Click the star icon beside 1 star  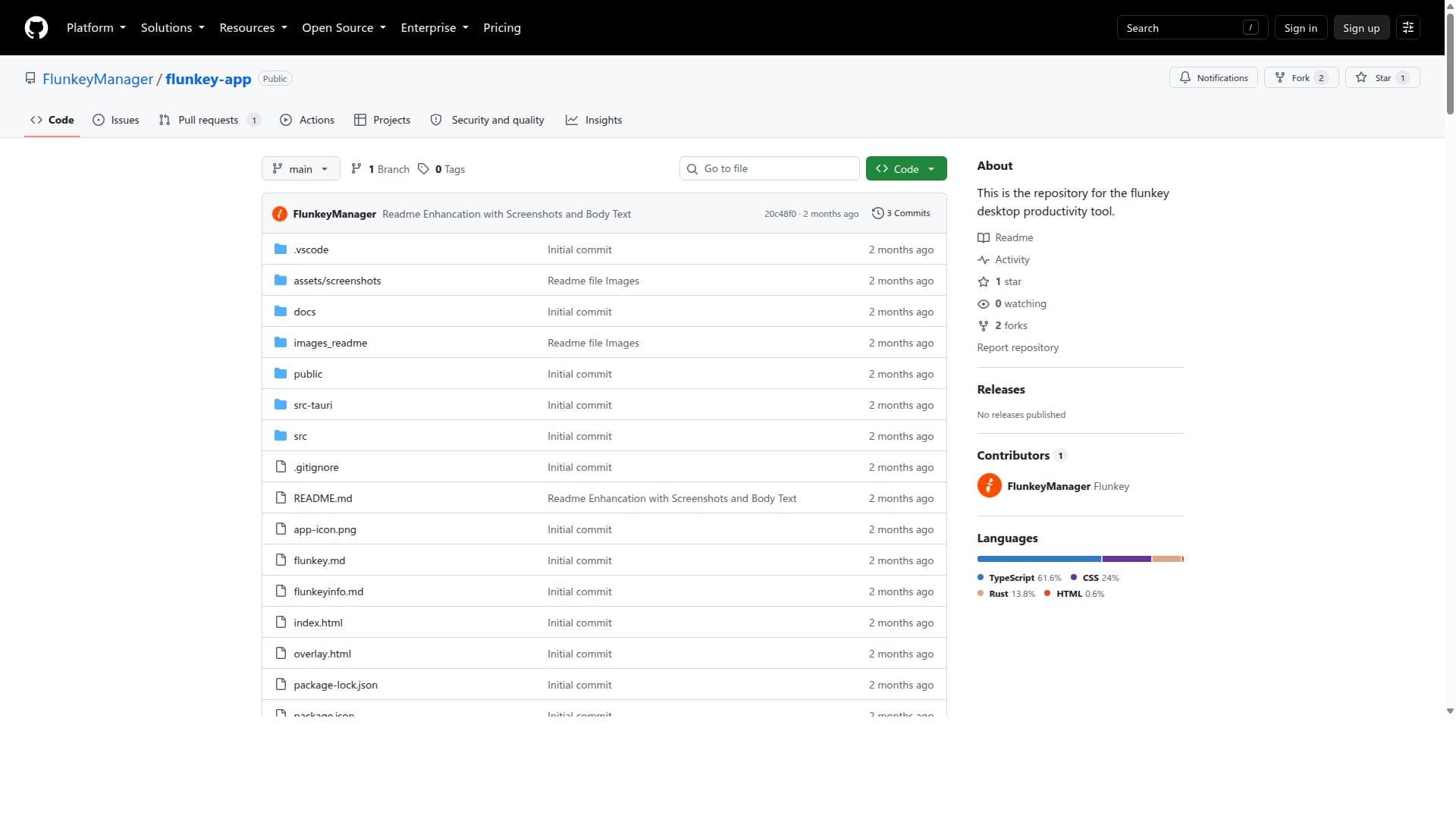point(984,282)
